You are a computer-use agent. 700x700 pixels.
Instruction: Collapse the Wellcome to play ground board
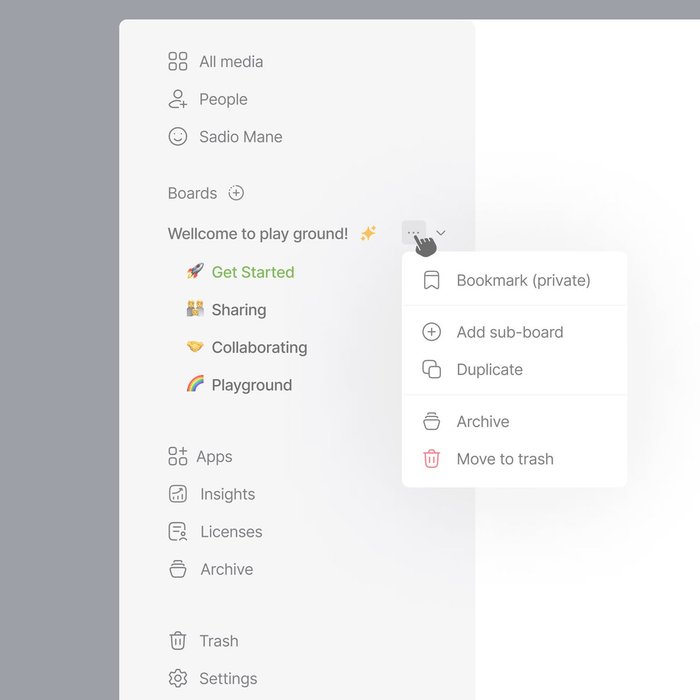(441, 233)
